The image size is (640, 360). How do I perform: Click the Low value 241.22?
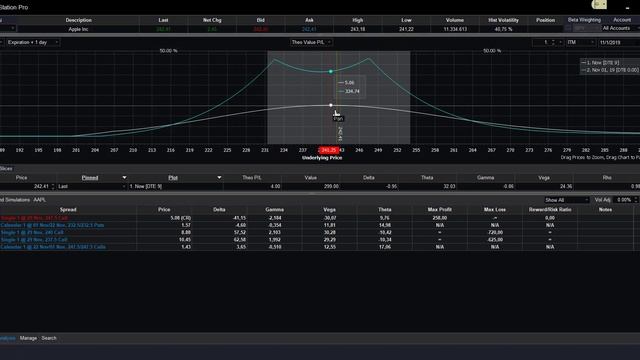point(406,29)
